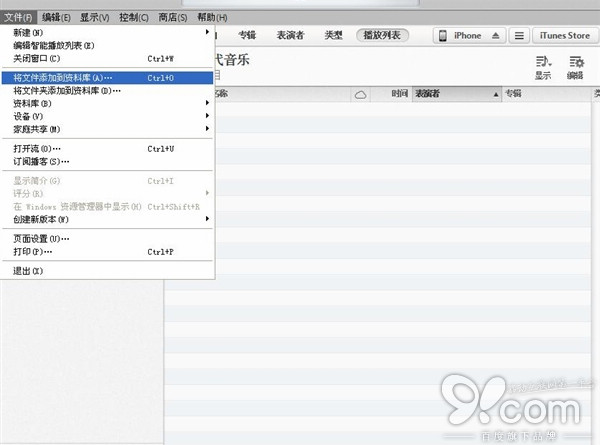600x445 pixels.
Task: Sort by the 专辑 column header
Action: click(546, 94)
